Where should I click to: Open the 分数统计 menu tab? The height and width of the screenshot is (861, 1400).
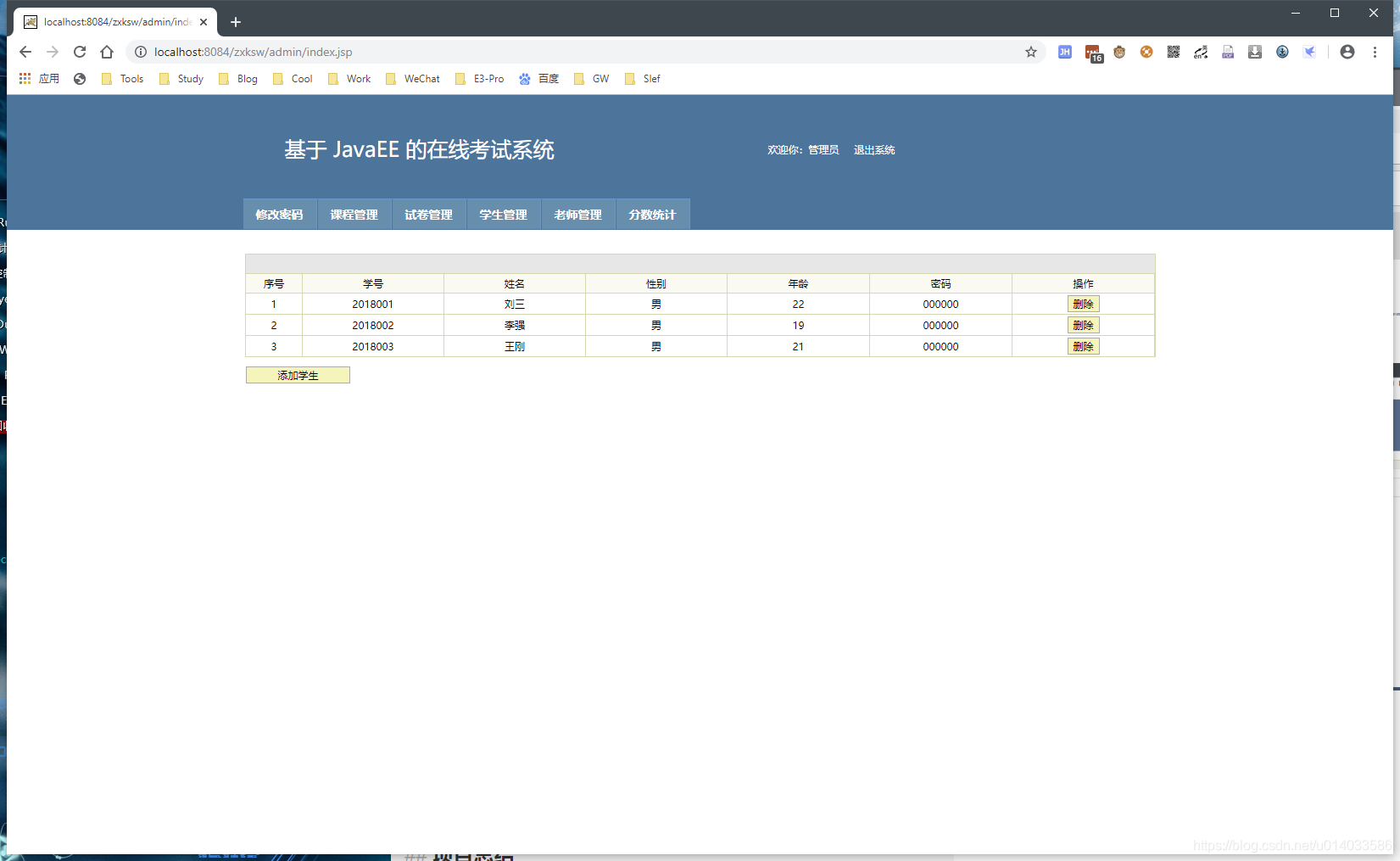click(x=653, y=215)
